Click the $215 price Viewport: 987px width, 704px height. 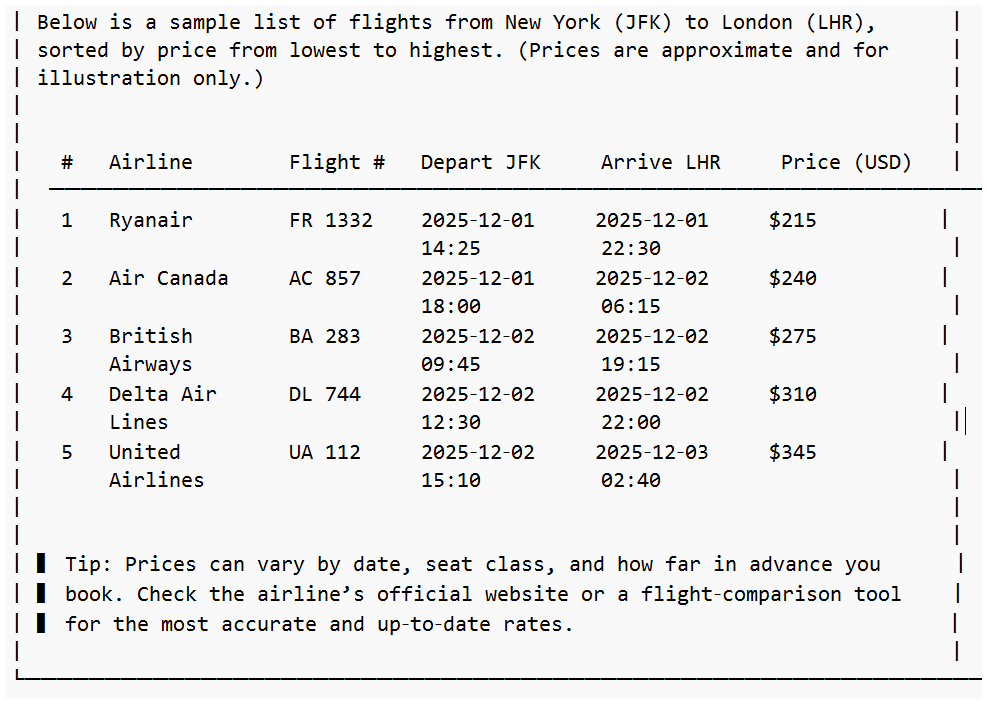pos(792,220)
